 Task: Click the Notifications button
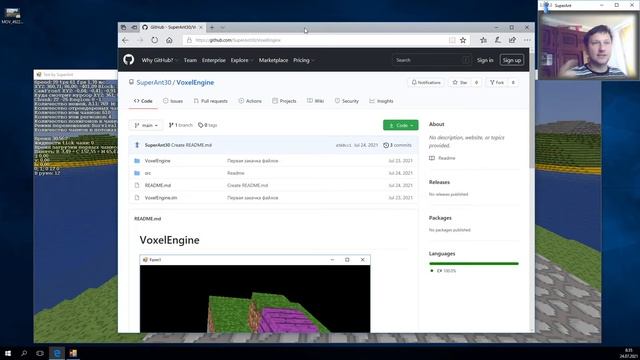click(426, 82)
